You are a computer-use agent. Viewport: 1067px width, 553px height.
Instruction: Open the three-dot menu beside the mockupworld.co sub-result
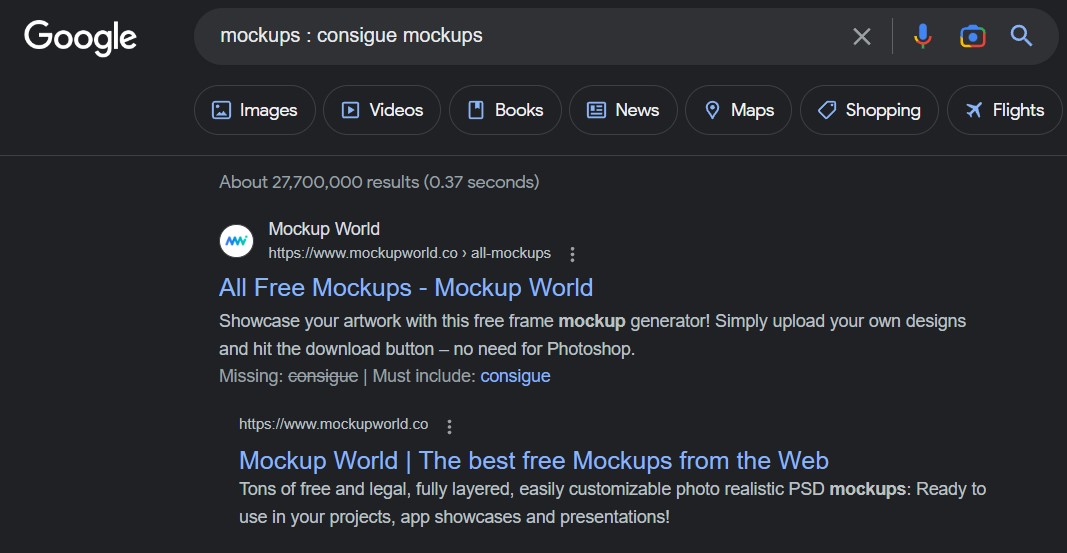449,426
